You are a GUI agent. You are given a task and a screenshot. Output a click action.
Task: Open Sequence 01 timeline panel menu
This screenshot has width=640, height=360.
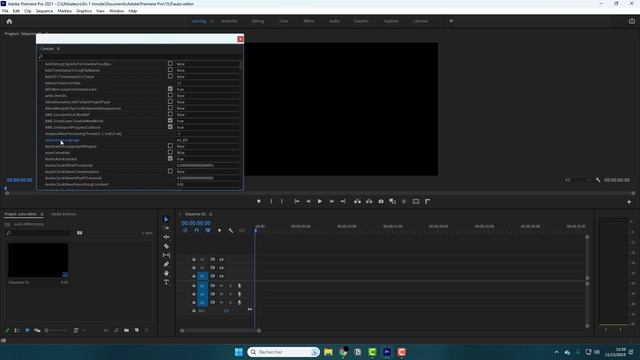[211, 214]
